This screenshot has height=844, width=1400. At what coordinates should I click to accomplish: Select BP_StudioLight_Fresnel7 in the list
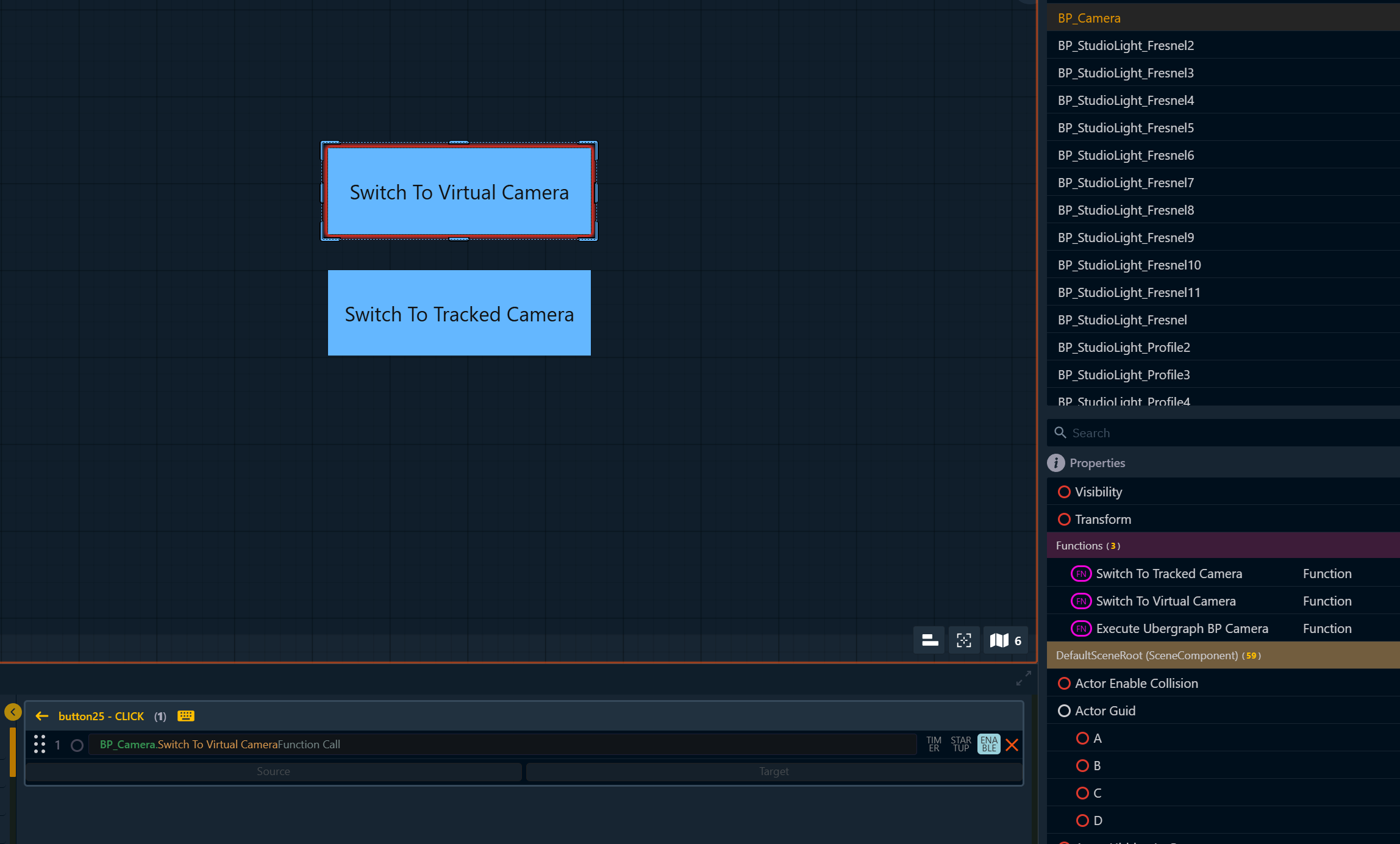click(1223, 182)
